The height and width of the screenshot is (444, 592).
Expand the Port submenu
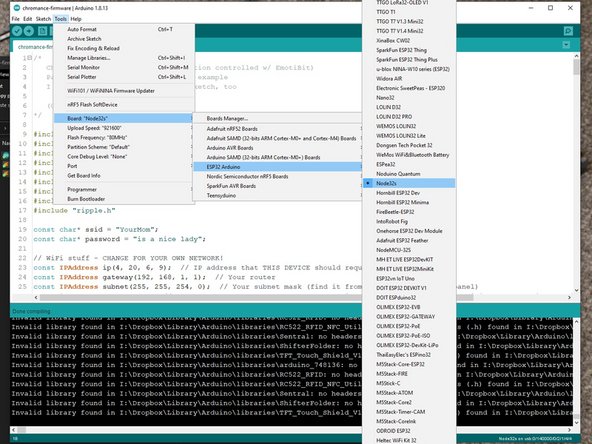[124, 166]
